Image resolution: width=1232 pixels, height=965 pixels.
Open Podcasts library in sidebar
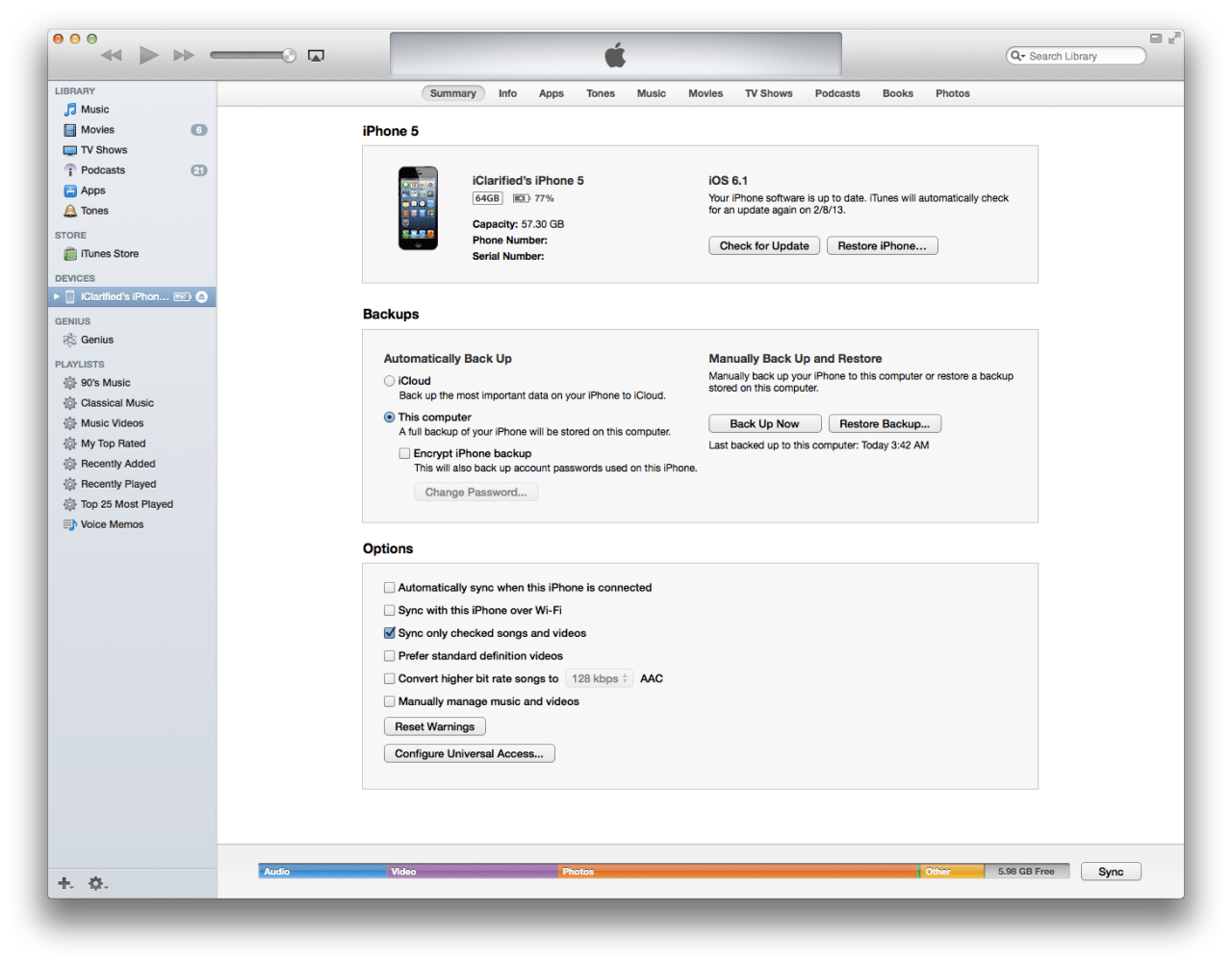coord(102,170)
